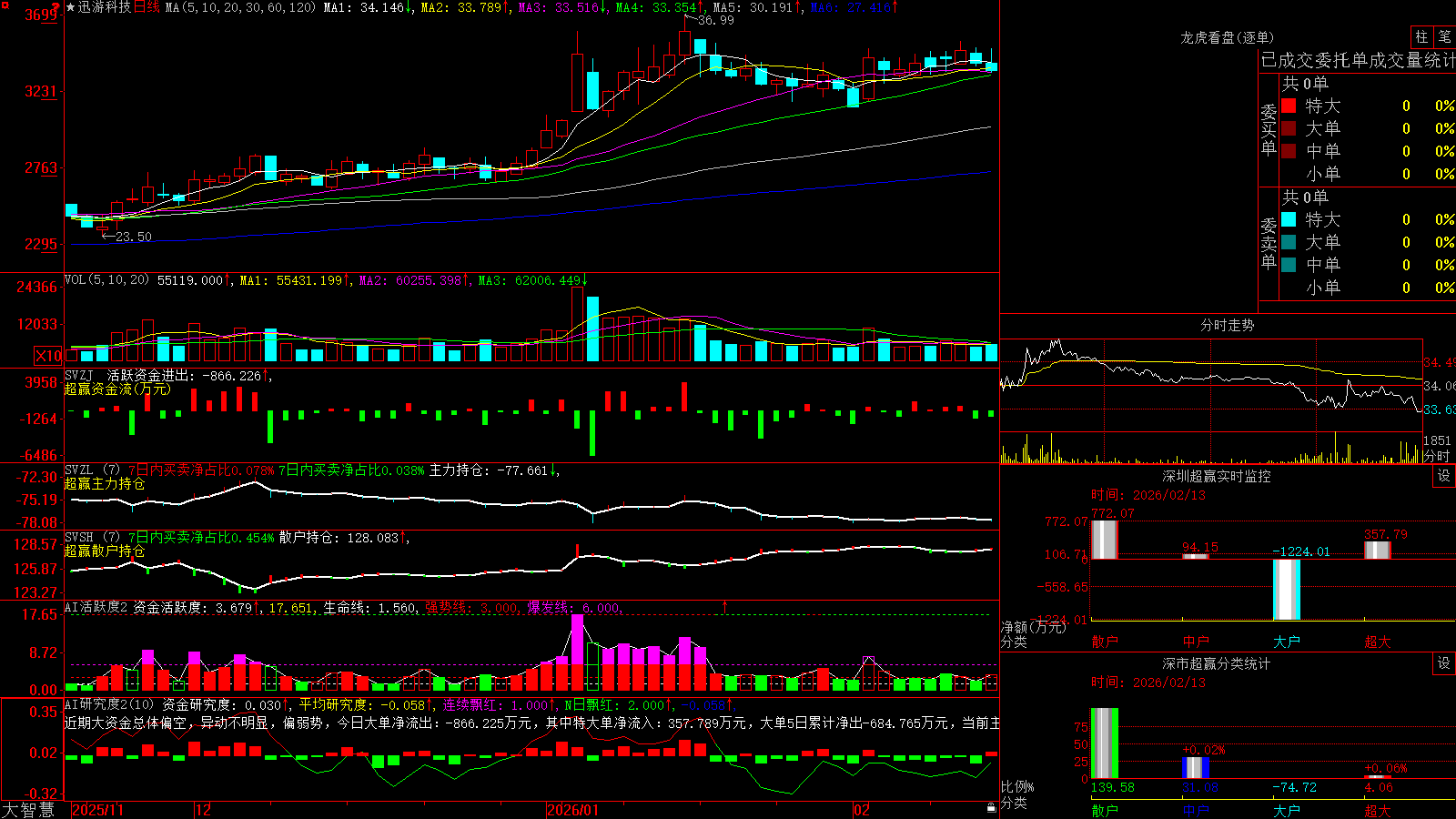The width and height of the screenshot is (1456, 819).
Task: Switch 龙虎看盘 view to 笔 mode
Action: [1445, 36]
